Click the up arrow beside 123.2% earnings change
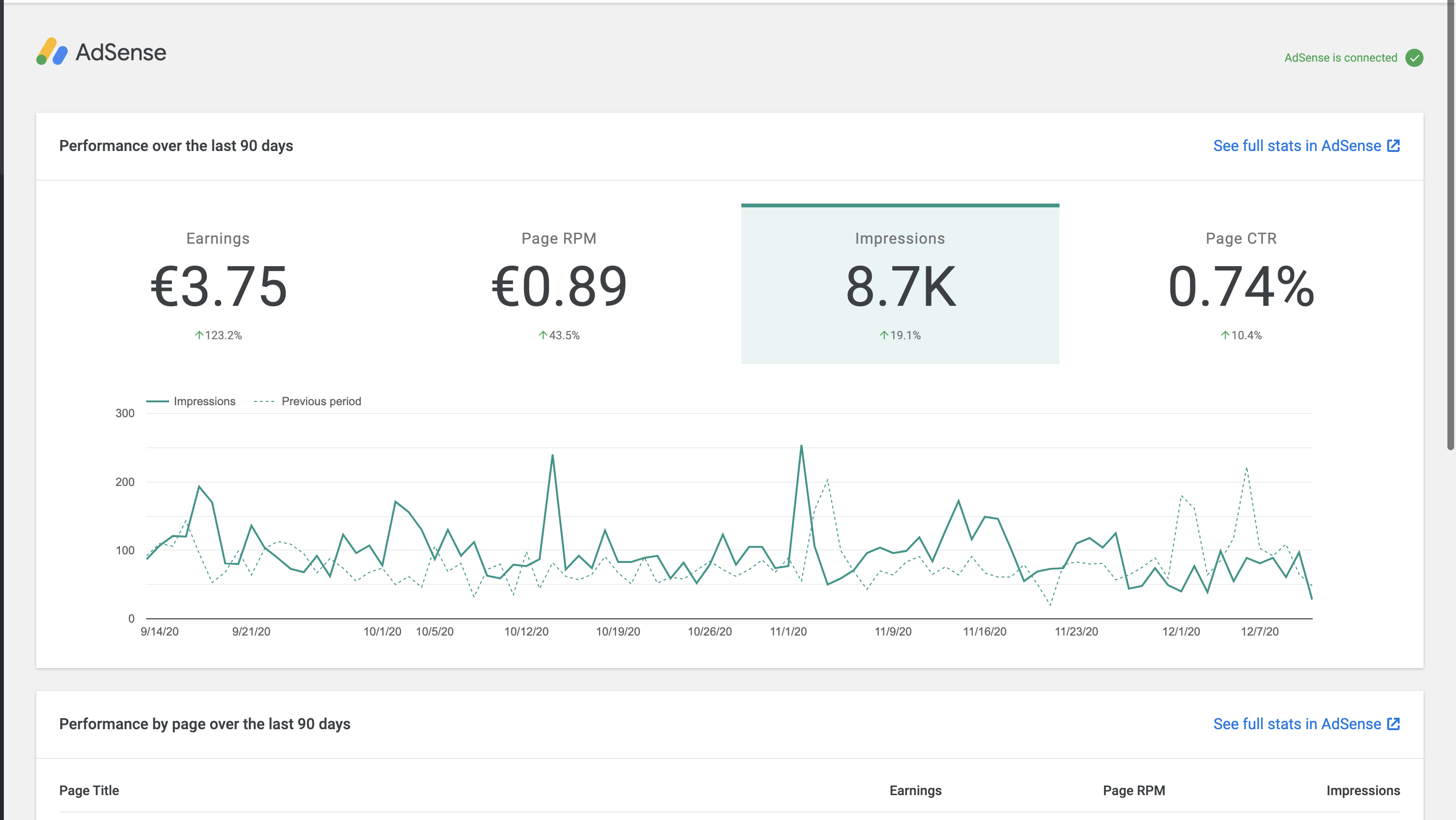The image size is (1456, 820). pos(199,335)
